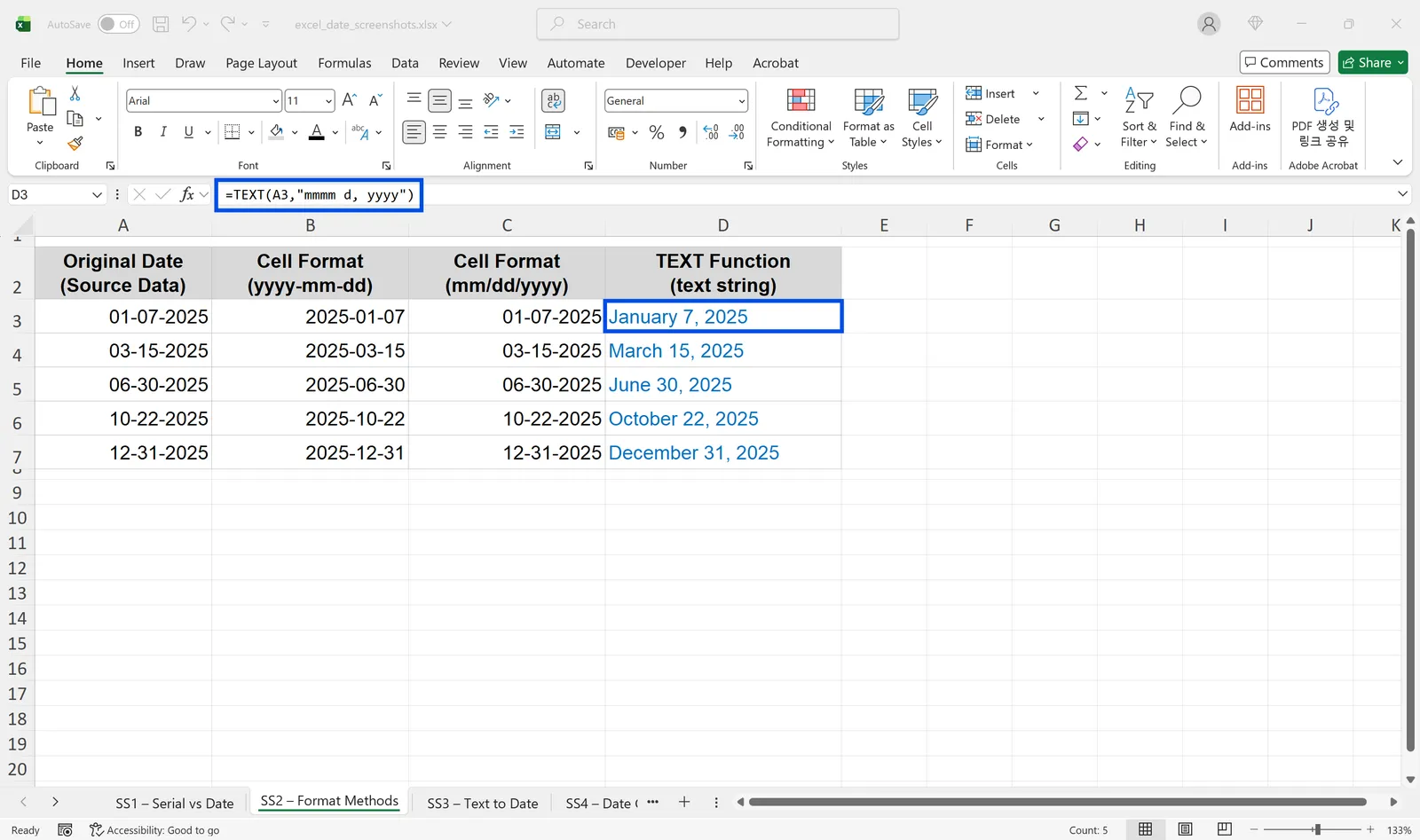This screenshot has width=1420, height=840.
Task: Open the SS3 – Text to Date sheet
Action: click(483, 804)
